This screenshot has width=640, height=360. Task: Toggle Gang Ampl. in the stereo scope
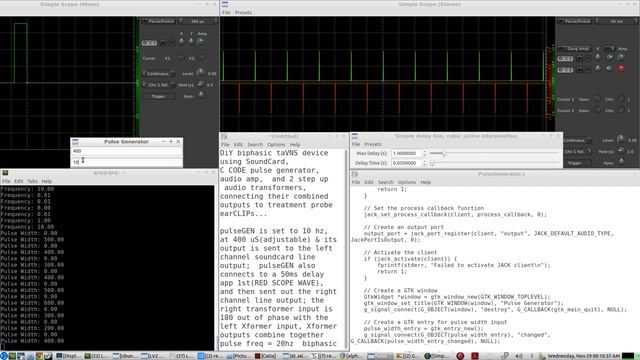(x=575, y=49)
